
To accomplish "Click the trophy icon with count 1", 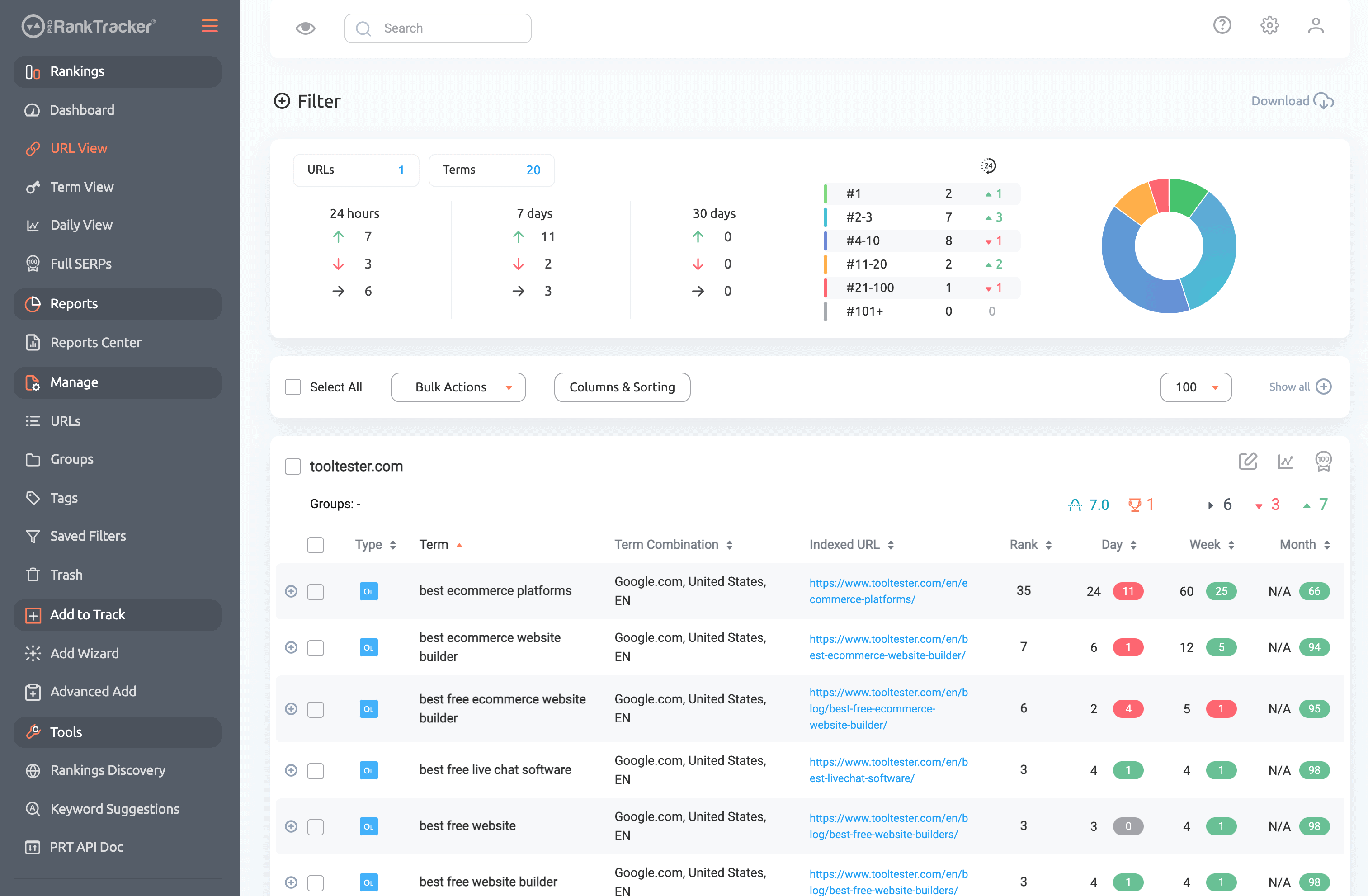I will click(x=1134, y=505).
